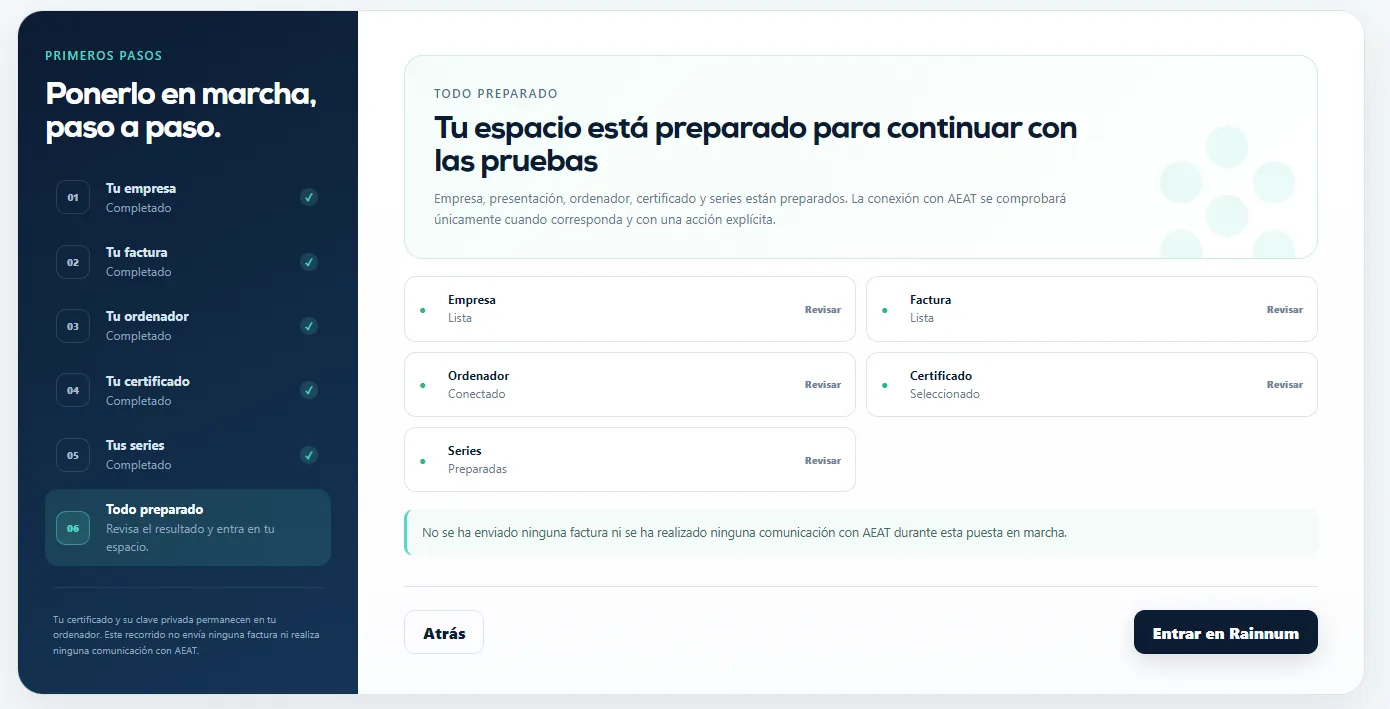Click the 03 step number badge
This screenshot has width=1390, height=709.
coord(73,326)
